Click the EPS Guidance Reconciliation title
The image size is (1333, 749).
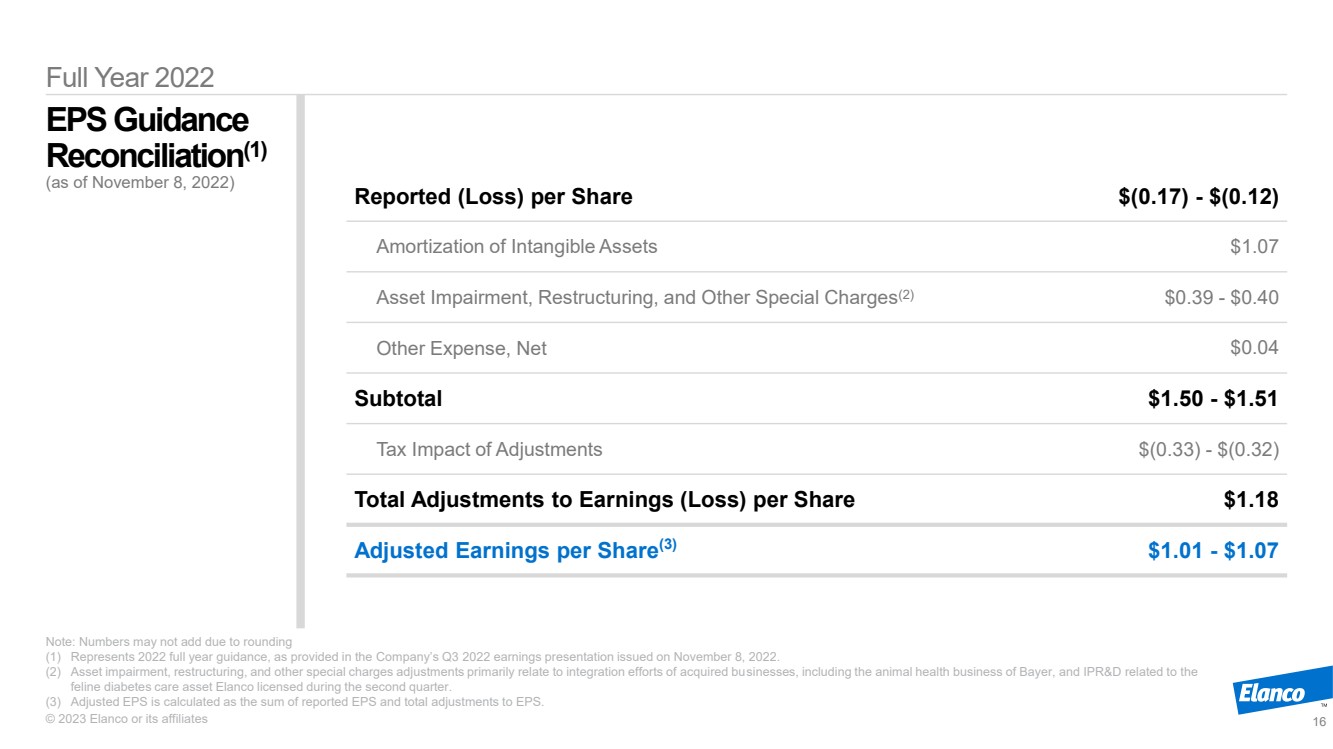(156, 138)
